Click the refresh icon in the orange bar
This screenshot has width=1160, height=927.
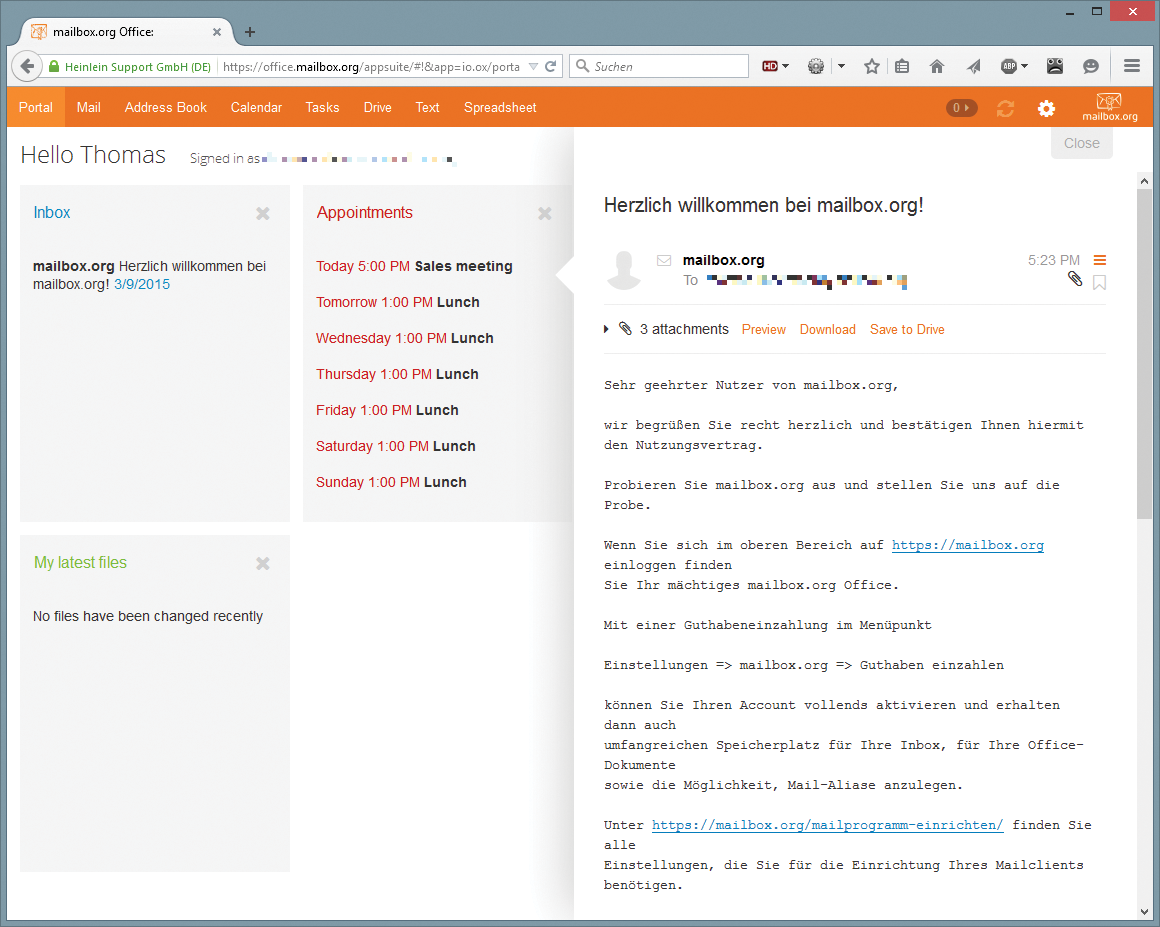[1005, 108]
